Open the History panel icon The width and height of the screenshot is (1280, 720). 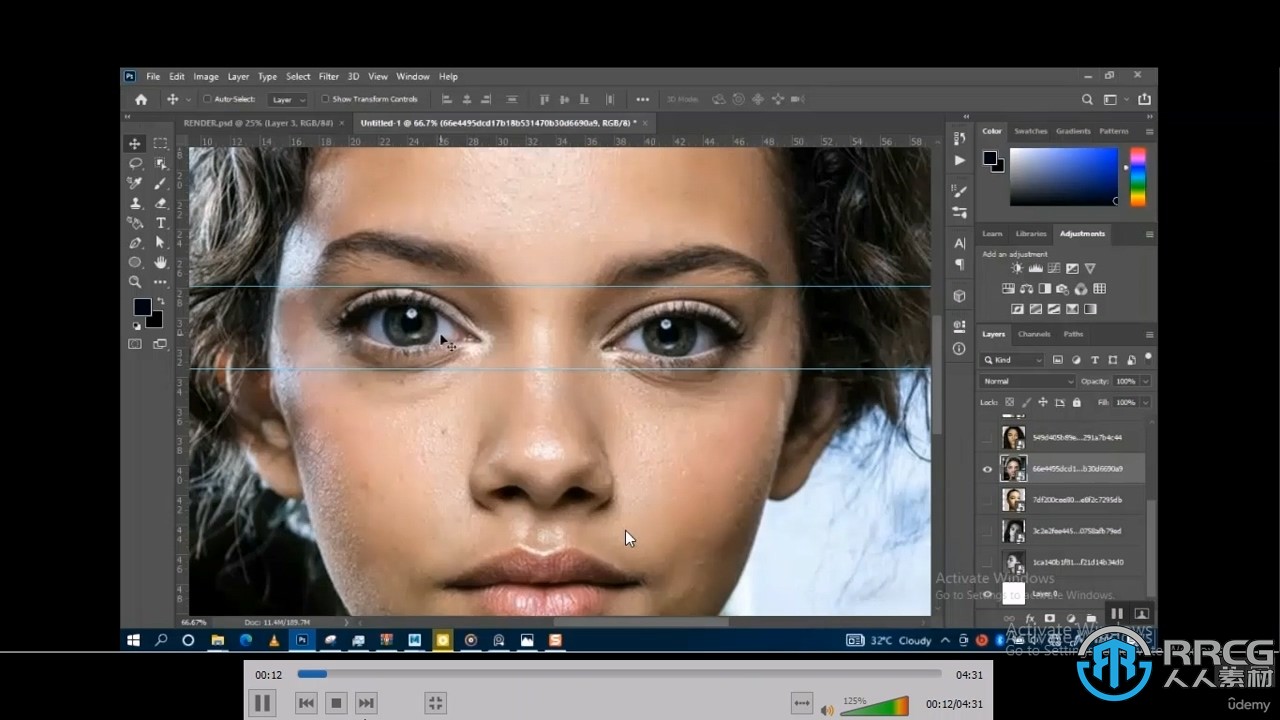tap(959, 140)
